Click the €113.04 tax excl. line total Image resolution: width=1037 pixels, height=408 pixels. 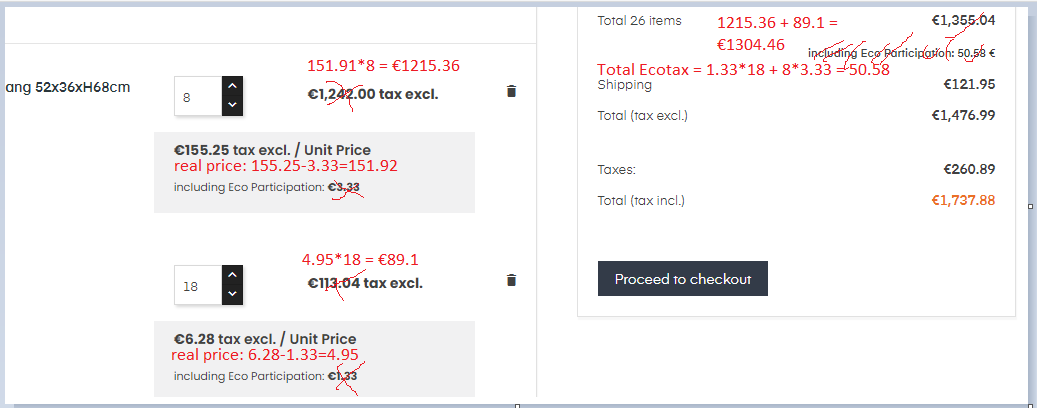point(365,283)
